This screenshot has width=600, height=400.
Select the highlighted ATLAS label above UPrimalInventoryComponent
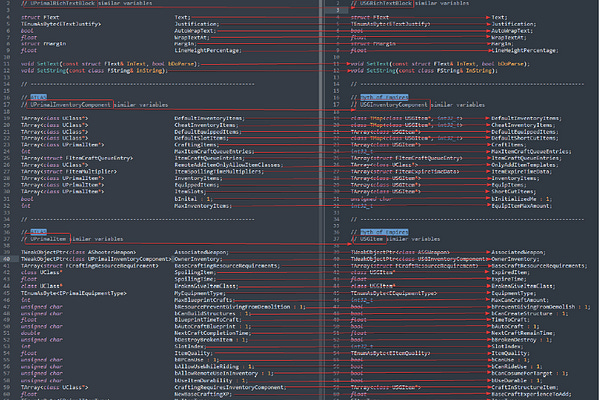(39, 97)
